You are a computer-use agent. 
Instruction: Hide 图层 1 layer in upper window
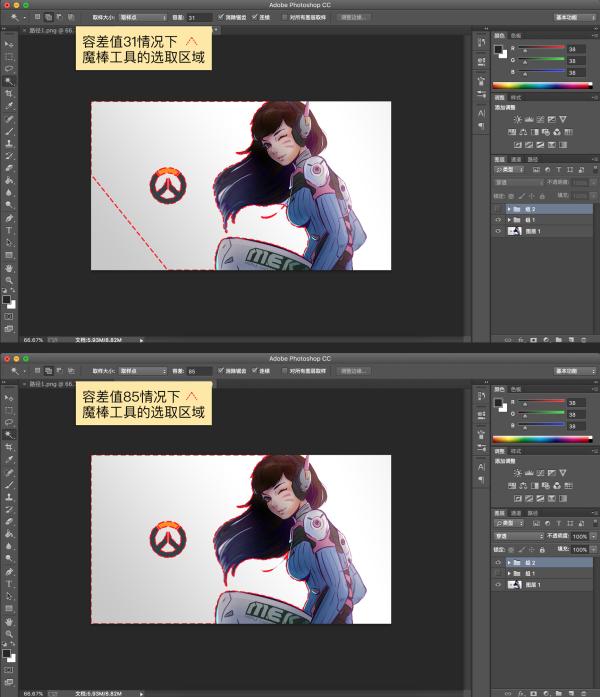pos(498,231)
